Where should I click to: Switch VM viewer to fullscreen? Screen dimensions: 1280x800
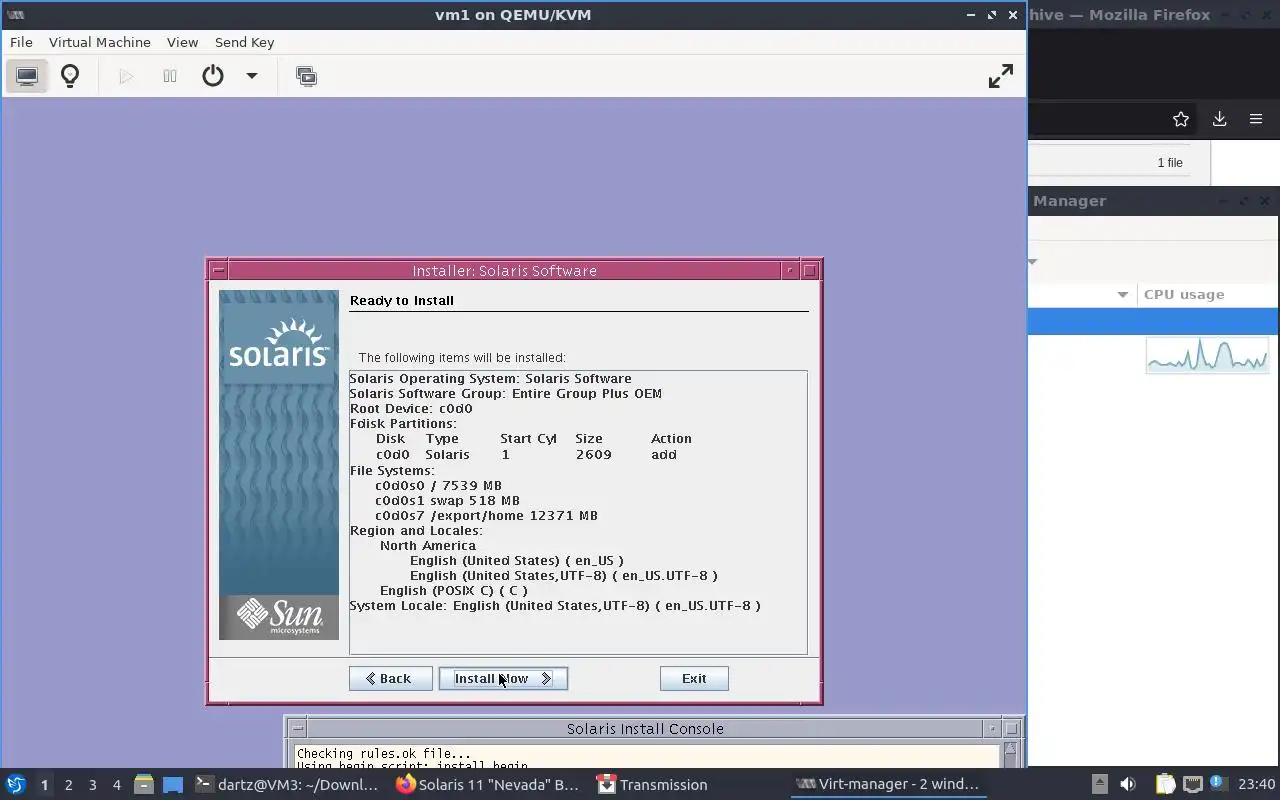pyautogui.click(x=1001, y=76)
